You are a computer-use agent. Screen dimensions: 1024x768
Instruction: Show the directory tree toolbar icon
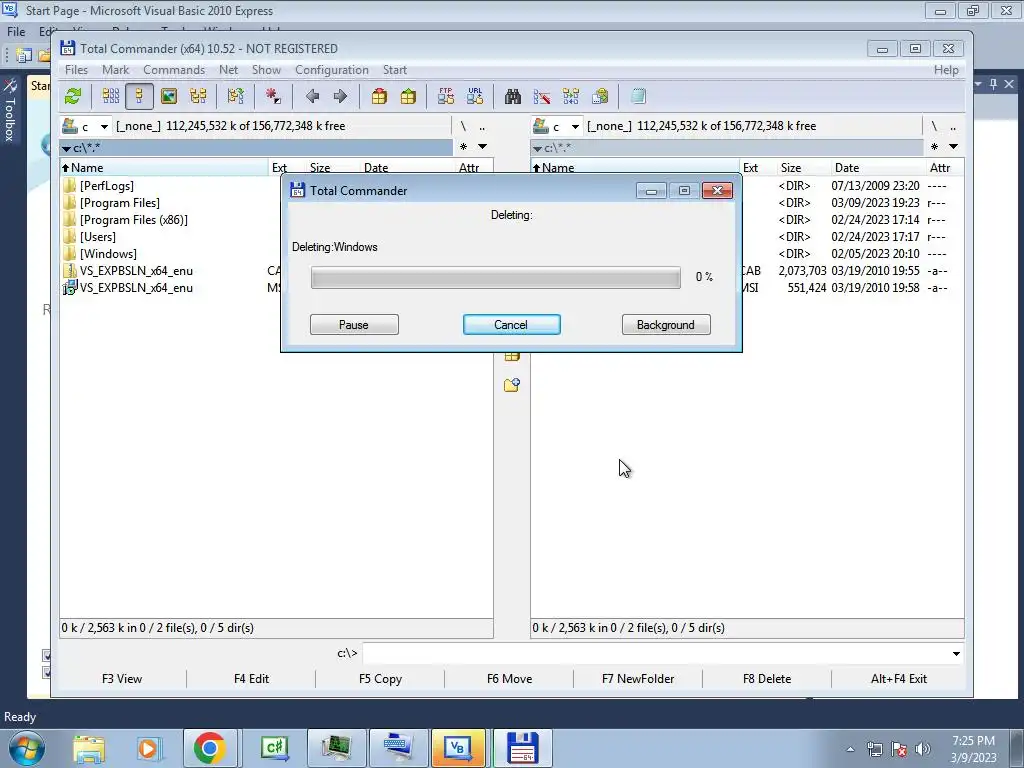pyautogui.click(x=198, y=97)
